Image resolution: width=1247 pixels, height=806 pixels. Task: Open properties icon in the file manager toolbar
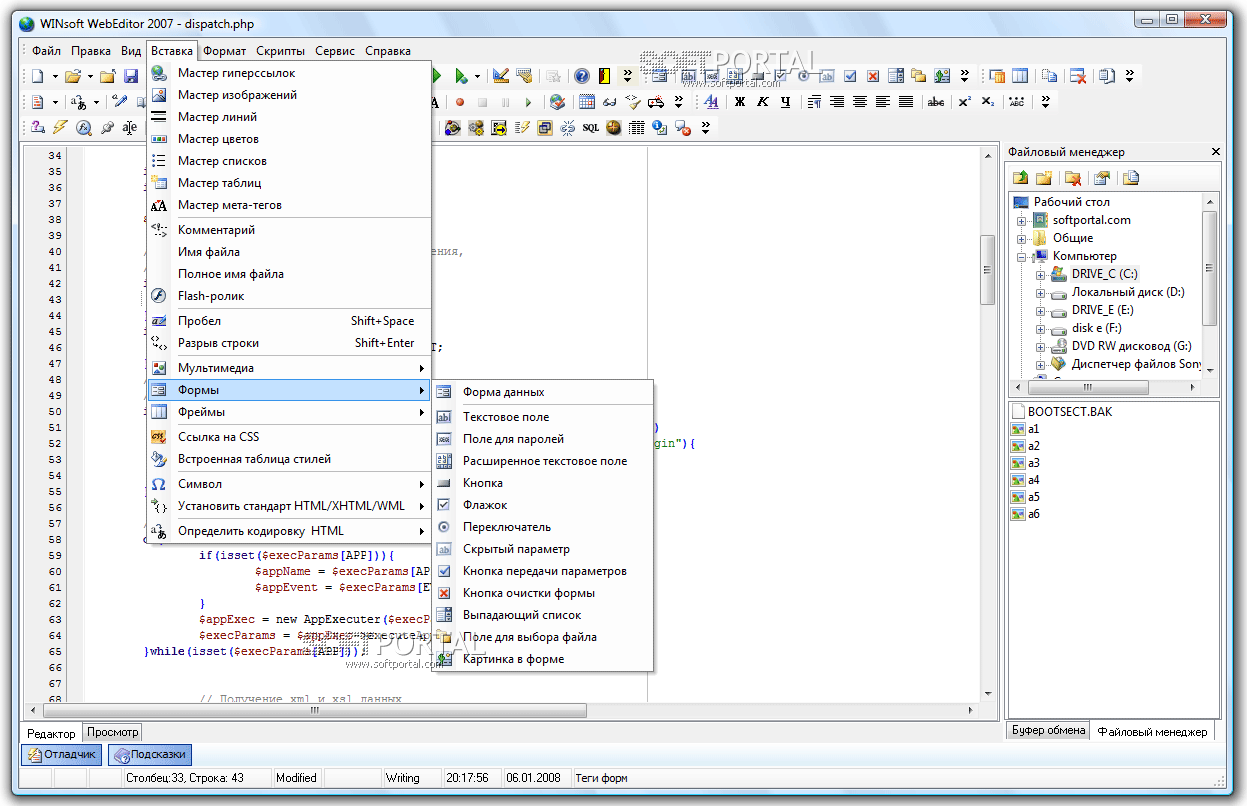(1102, 178)
